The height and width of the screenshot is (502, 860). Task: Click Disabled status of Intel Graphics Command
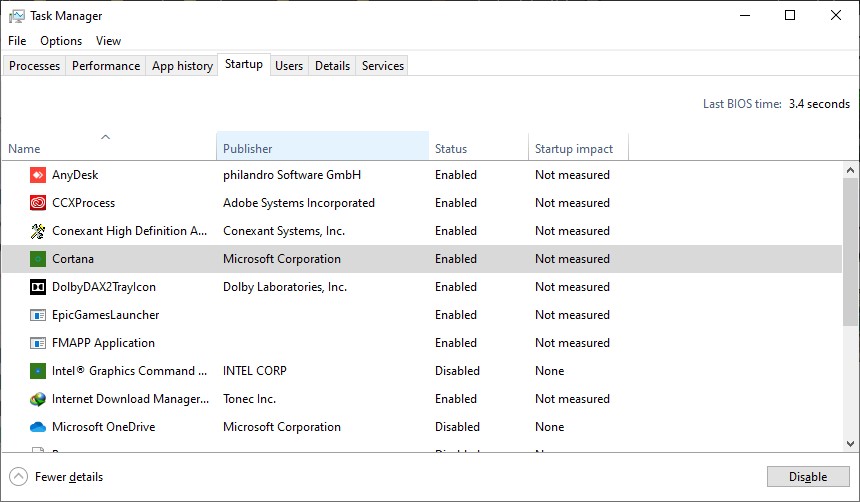[457, 371]
